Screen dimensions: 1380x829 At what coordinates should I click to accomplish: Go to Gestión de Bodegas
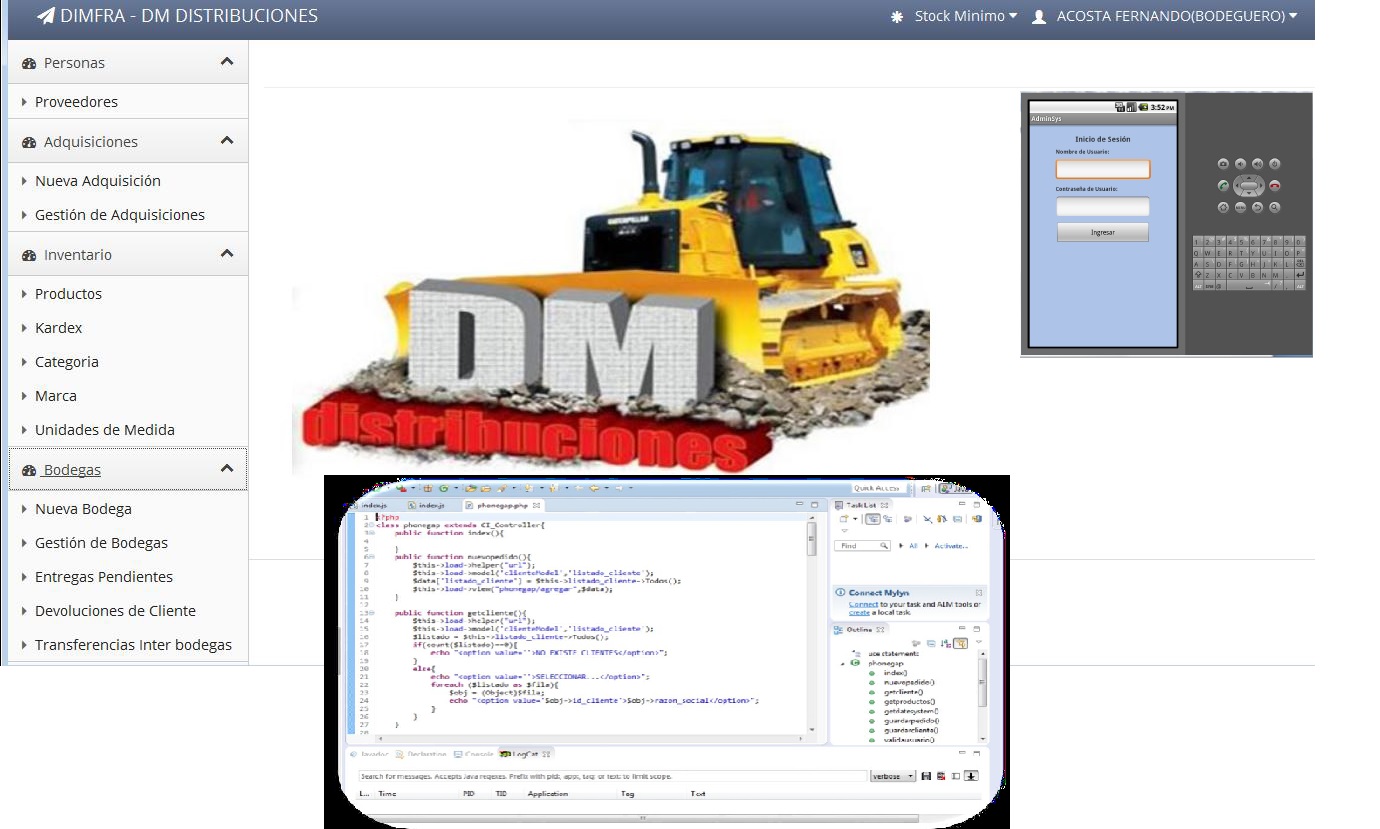(x=101, y=543)
